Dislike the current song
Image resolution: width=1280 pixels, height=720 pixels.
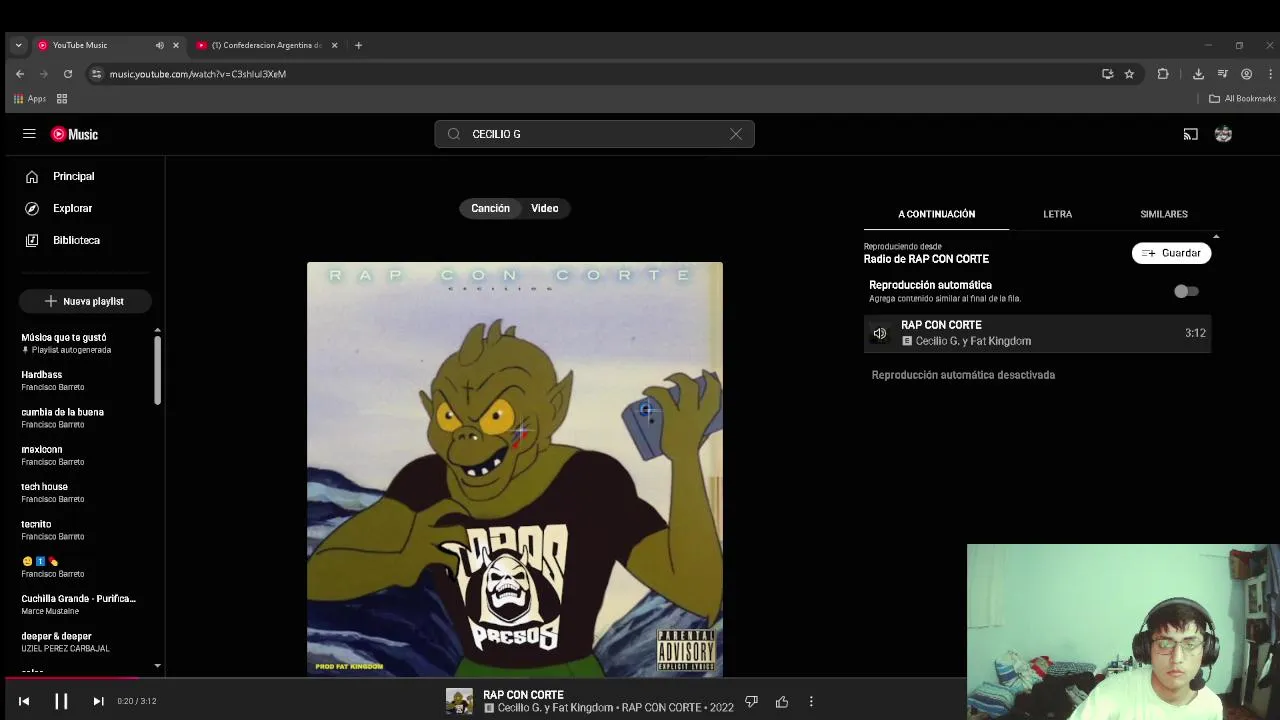pos(751,701)
